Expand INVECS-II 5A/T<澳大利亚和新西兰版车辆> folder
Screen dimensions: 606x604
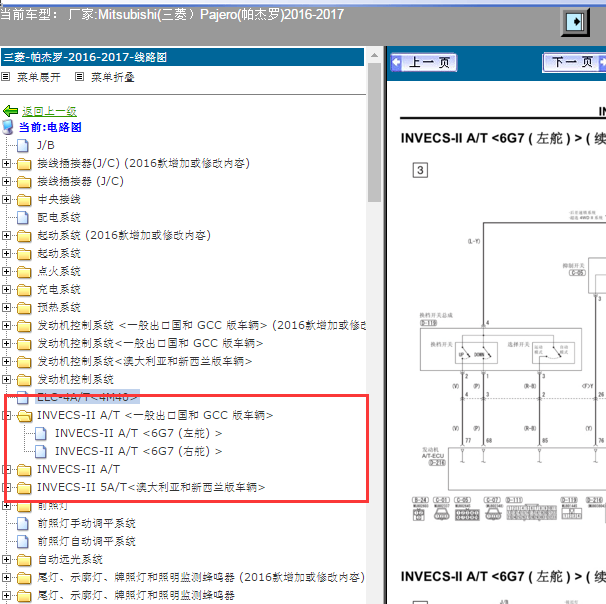click(6, 487)
